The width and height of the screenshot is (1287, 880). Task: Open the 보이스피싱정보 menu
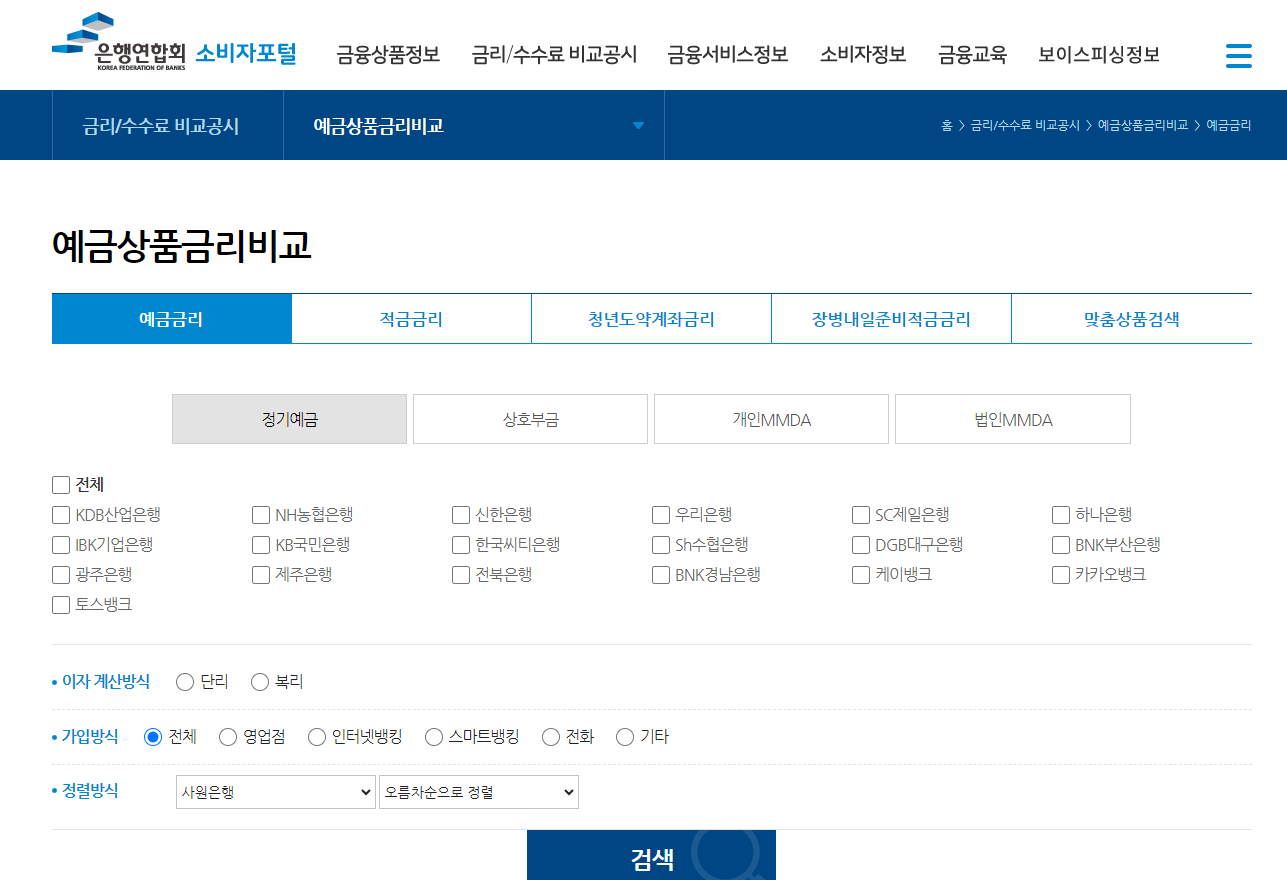tap(1098, 56)
